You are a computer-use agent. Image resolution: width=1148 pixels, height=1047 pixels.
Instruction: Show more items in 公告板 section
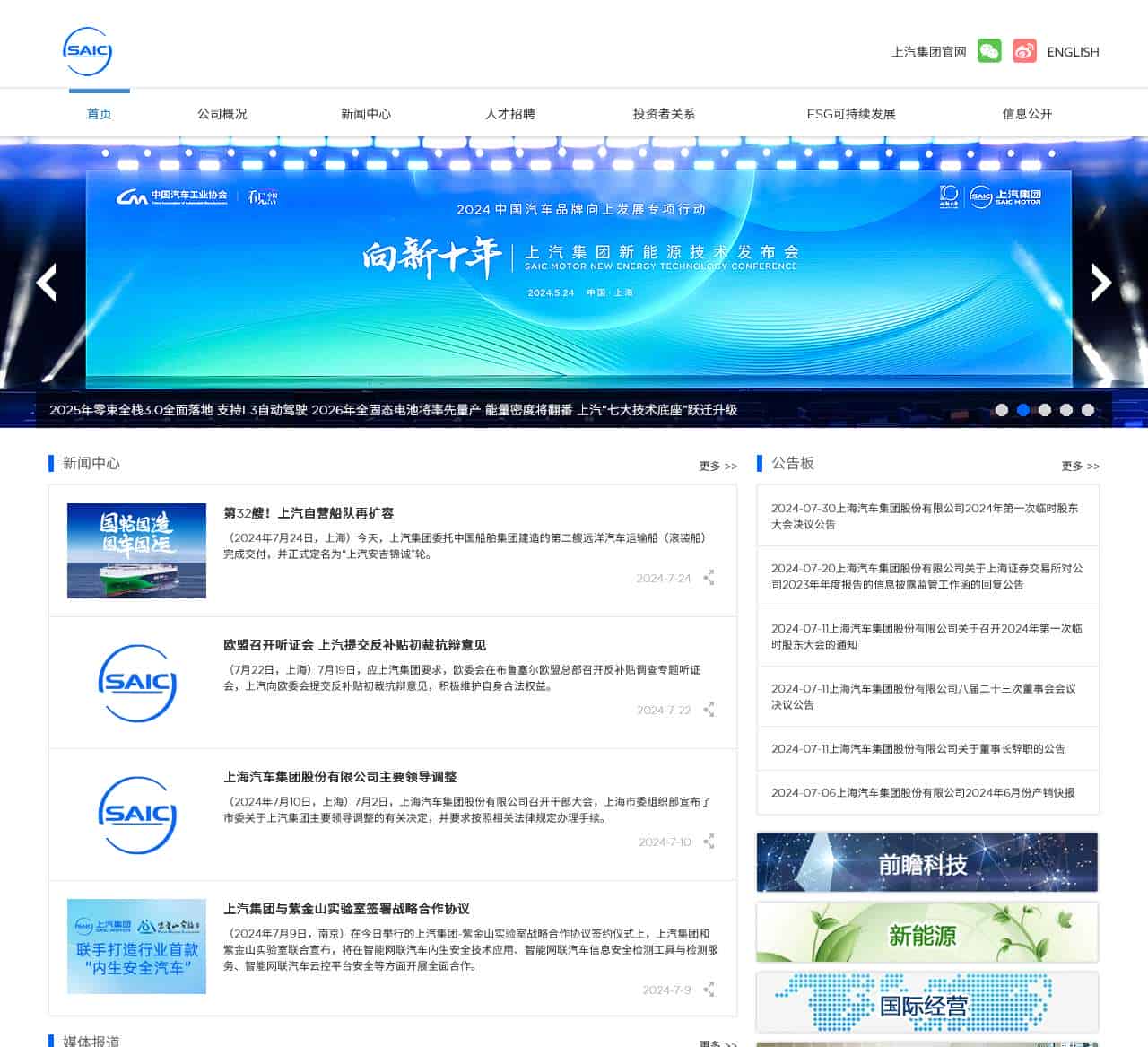coord(1081,467)
